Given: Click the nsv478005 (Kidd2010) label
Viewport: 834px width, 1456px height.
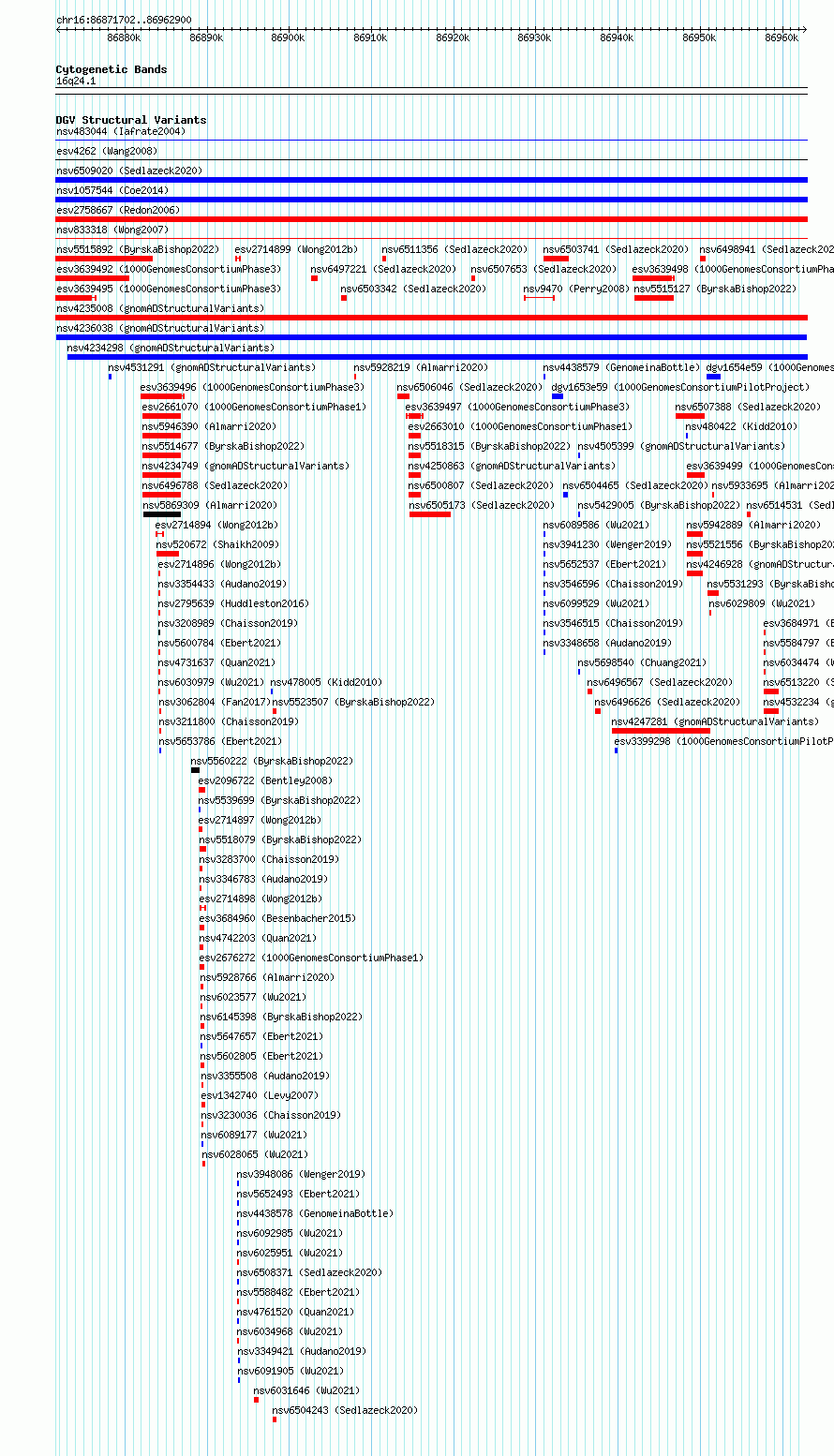Looking at the screenshot, I should pos(326,682).
